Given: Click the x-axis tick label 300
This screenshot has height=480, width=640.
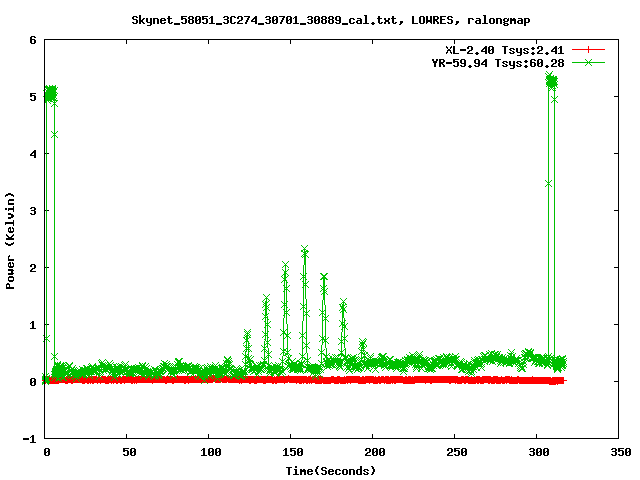Looking at the screenshot, I should click(x=539, y=452).
